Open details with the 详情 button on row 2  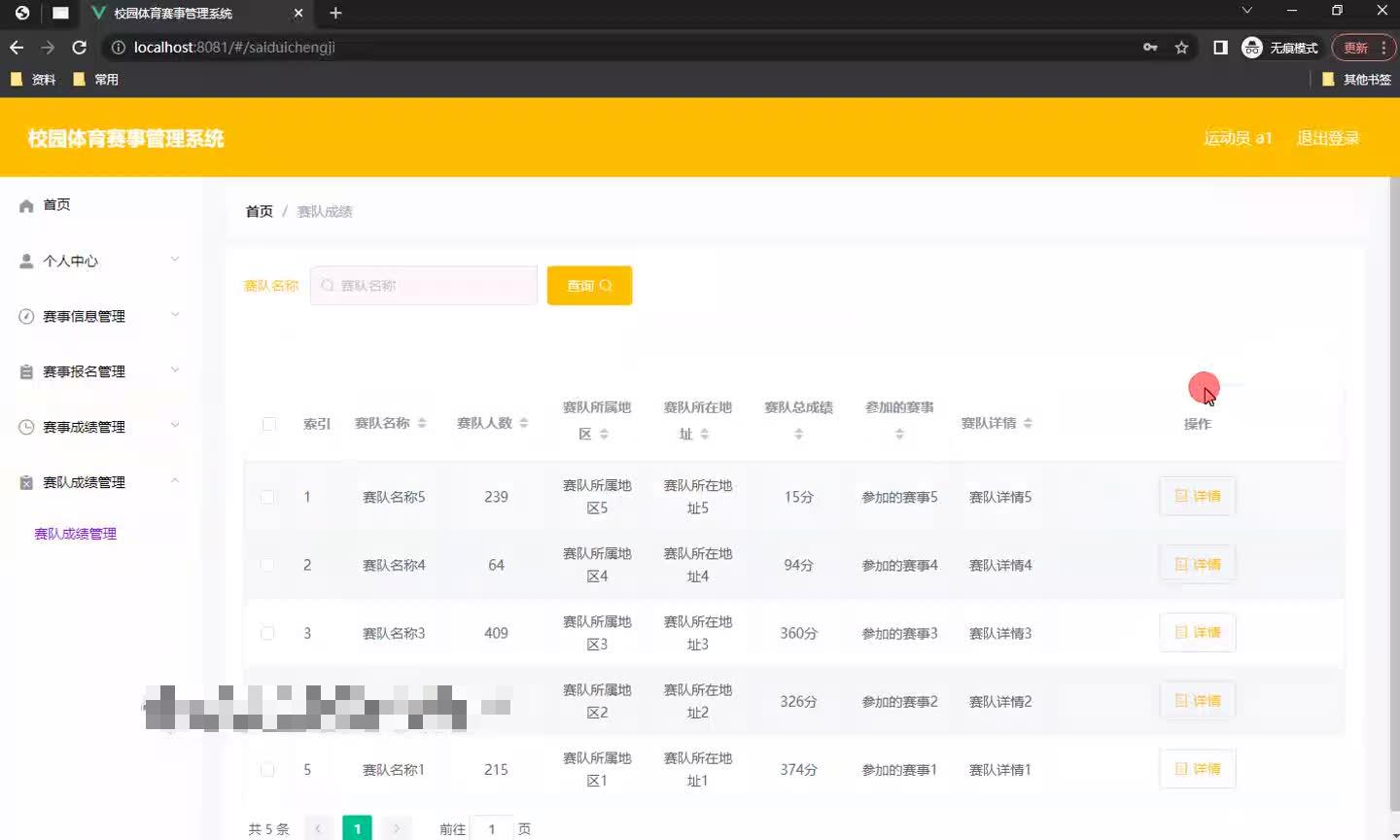click(1197, 564)
